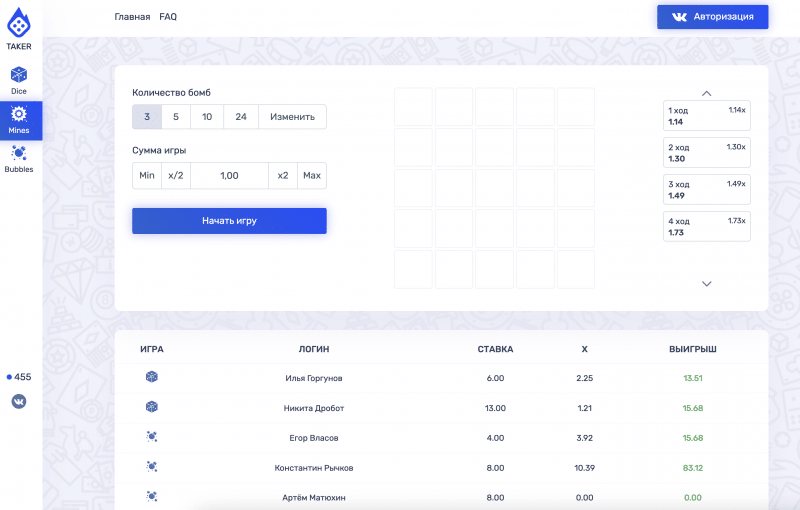Set bomb count to 3
The width and height of the screenshot is (800, 510).
(147, 117)
